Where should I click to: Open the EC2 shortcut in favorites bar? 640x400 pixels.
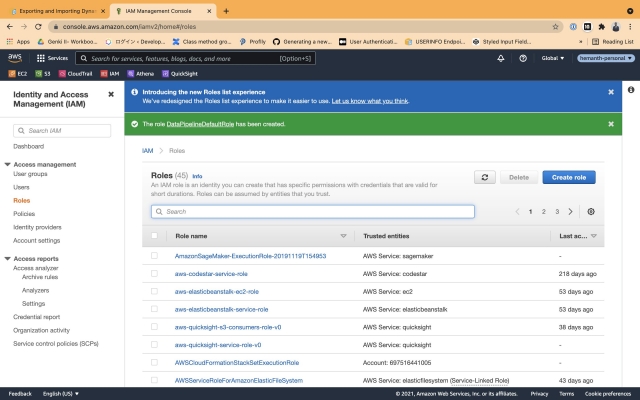(18, 74)
